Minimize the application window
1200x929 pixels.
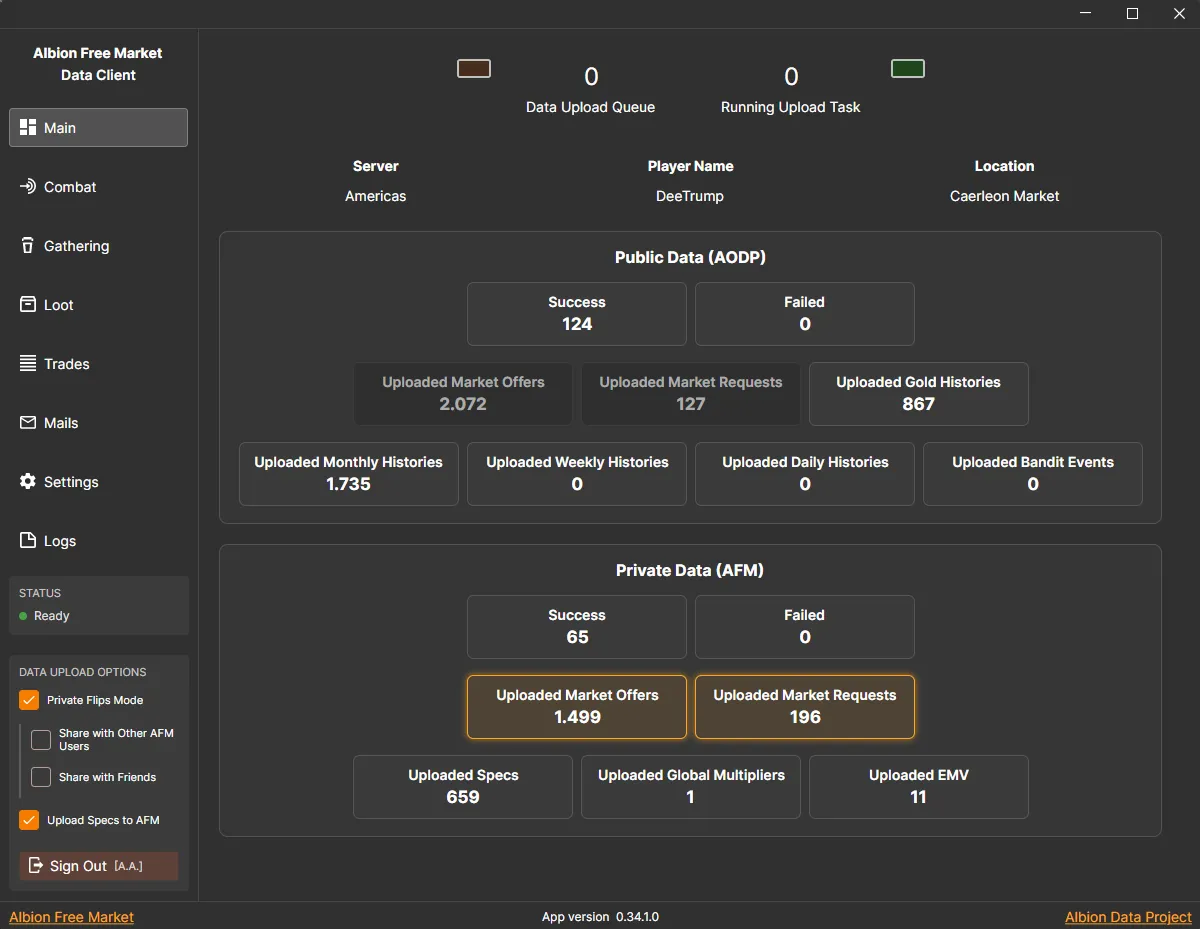(x=1086, y=14)
